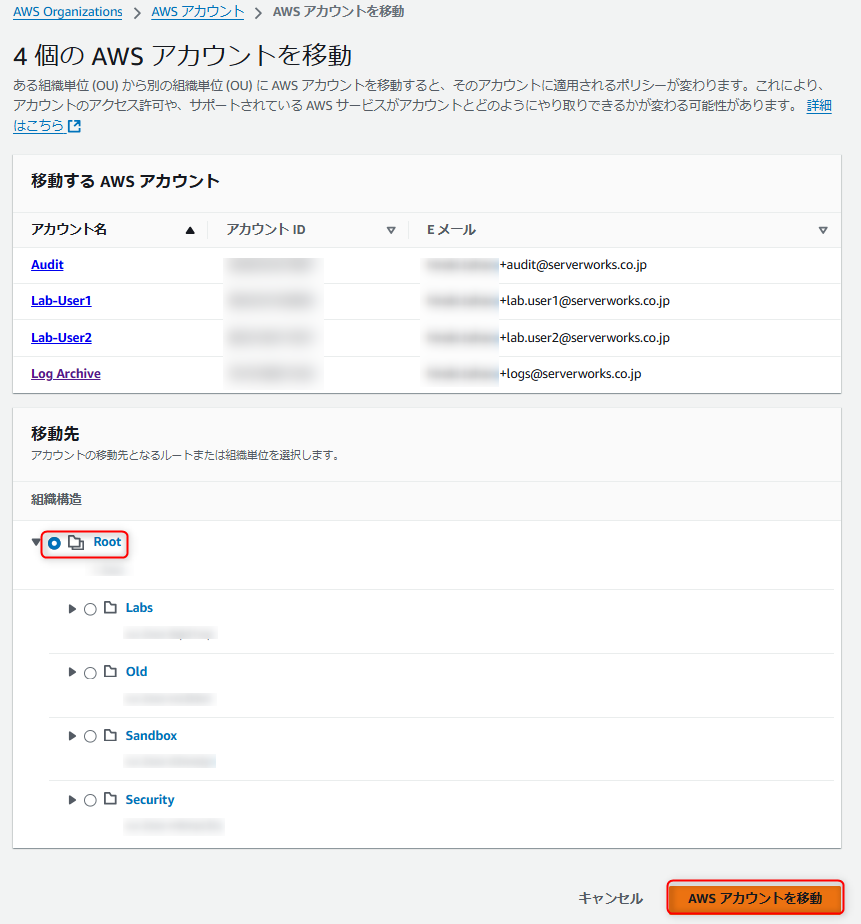
Task: Expand the Labs organizational unit
Action: 72,609
